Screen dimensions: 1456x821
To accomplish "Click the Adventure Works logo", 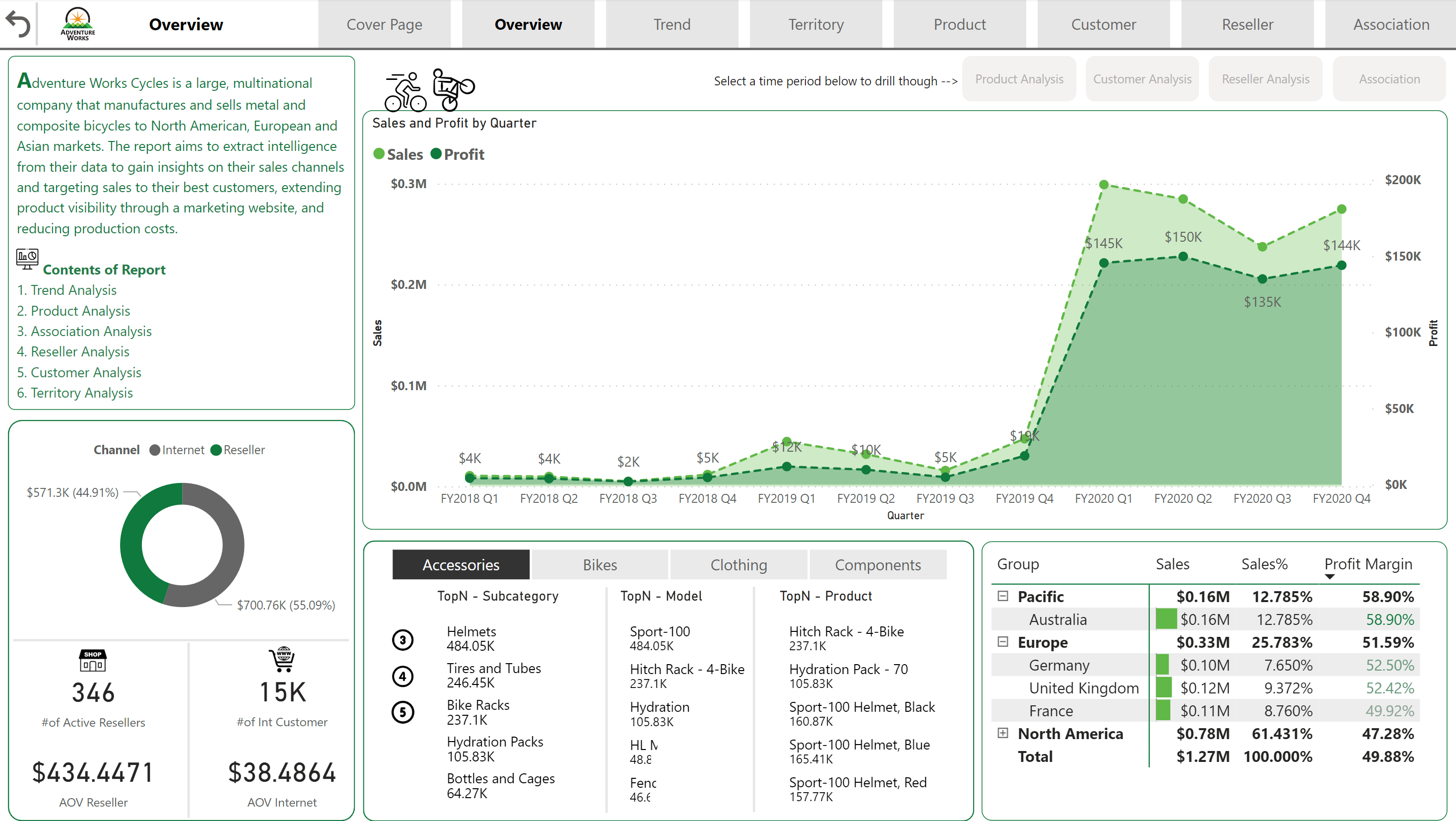I will point(77,24).
